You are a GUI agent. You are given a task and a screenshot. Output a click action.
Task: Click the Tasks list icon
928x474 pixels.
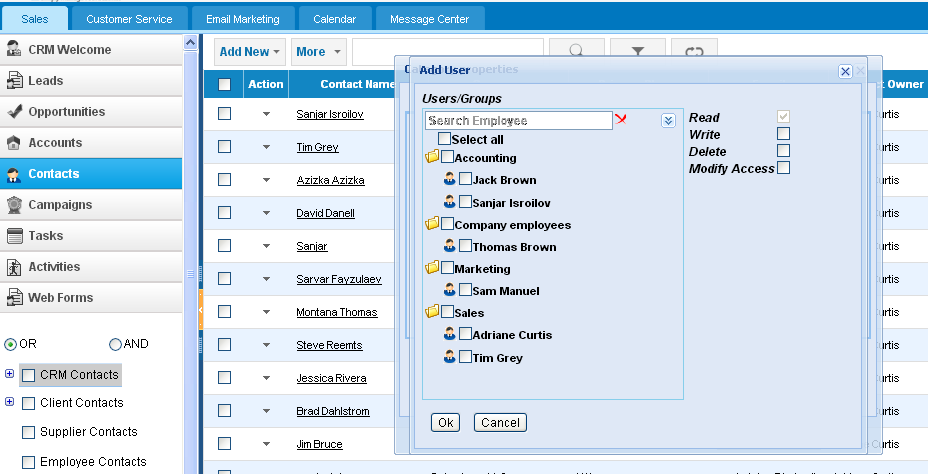click(14, 236)
